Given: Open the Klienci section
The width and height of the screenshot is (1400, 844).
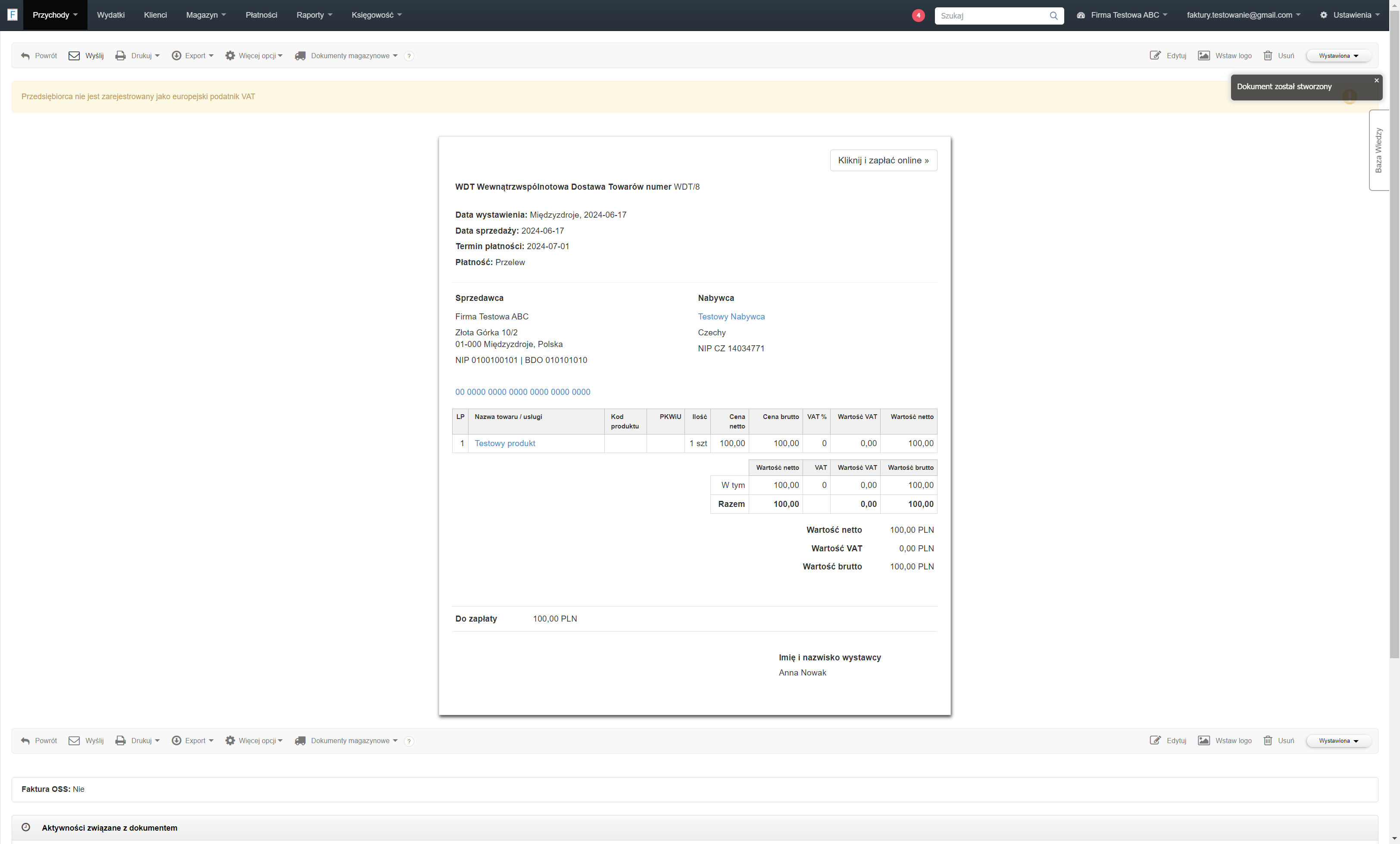Looking at the screenshot, I should (155, 15).
